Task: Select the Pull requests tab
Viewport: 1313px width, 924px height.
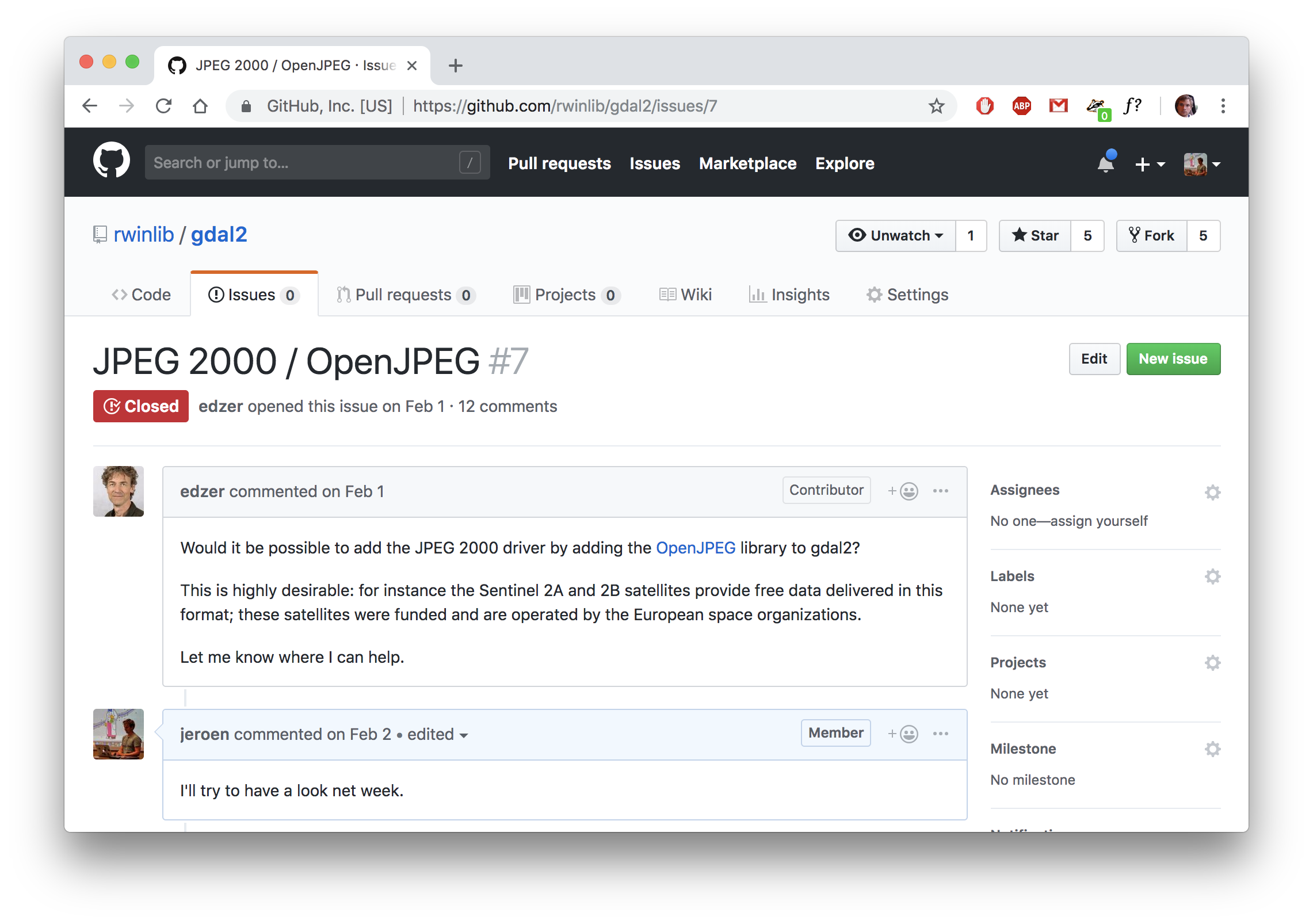Action: coord(405,294)
